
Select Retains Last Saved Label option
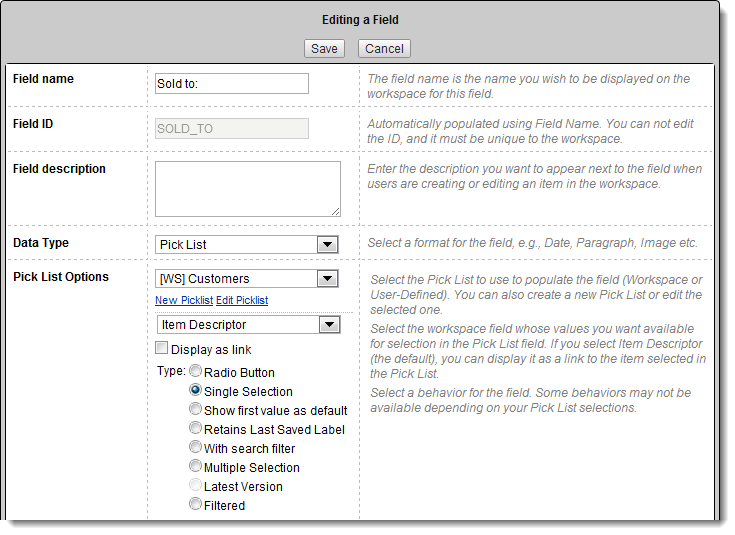pyautogui.click(x=195, y=428)
